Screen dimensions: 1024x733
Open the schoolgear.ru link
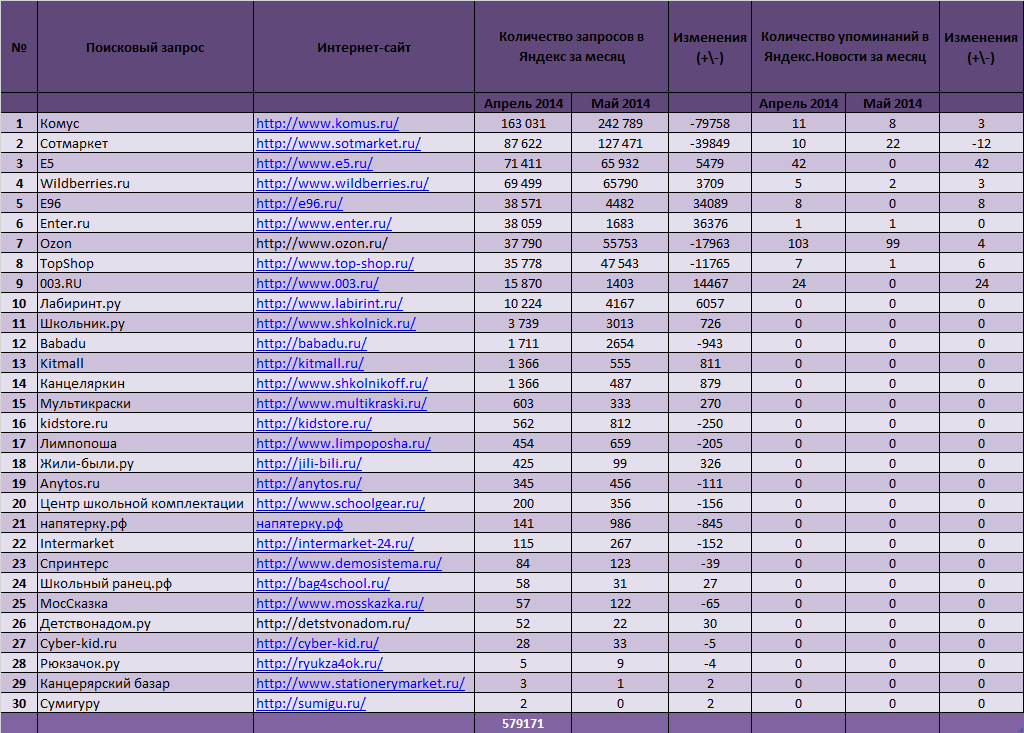coord(340,504)
